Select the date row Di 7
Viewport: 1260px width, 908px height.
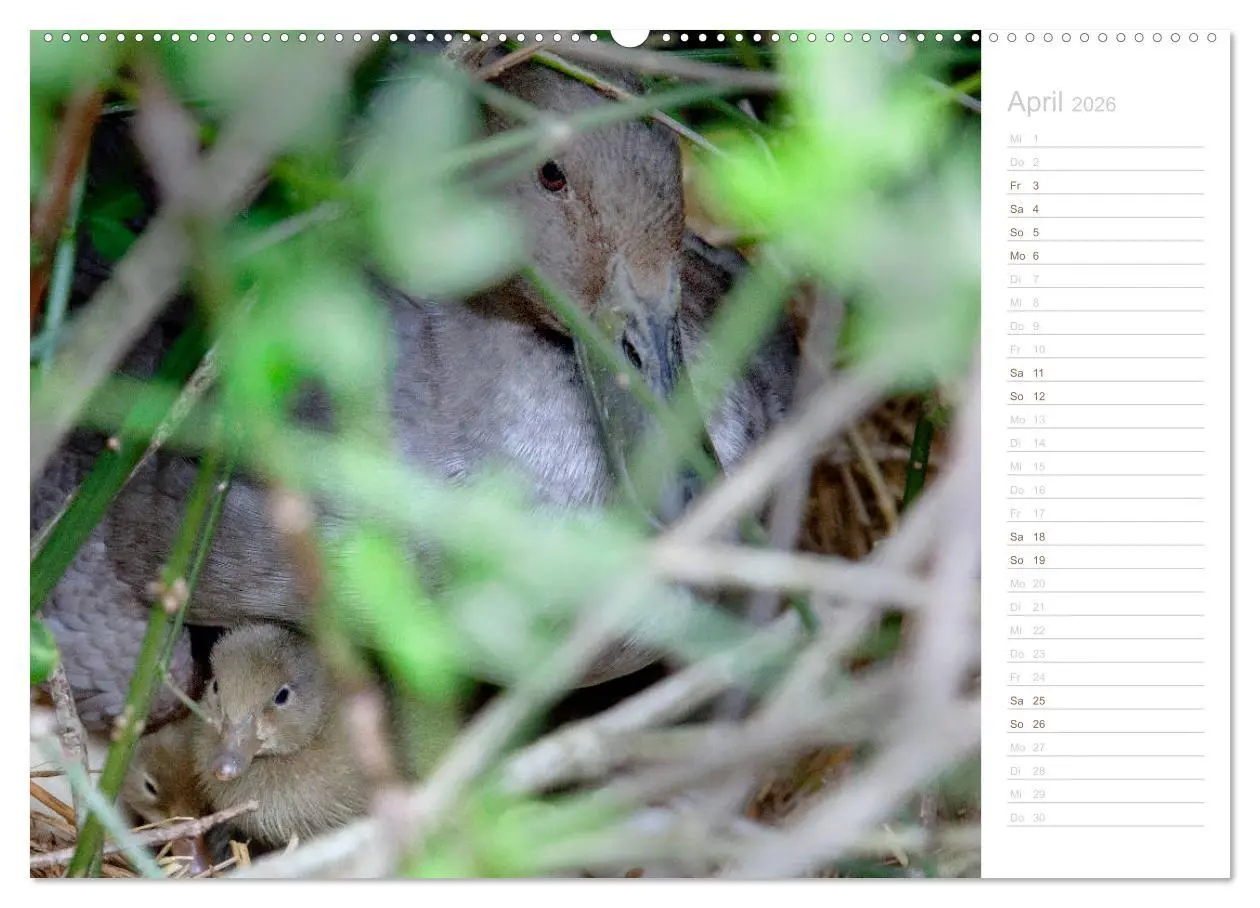click(1105, 278)
